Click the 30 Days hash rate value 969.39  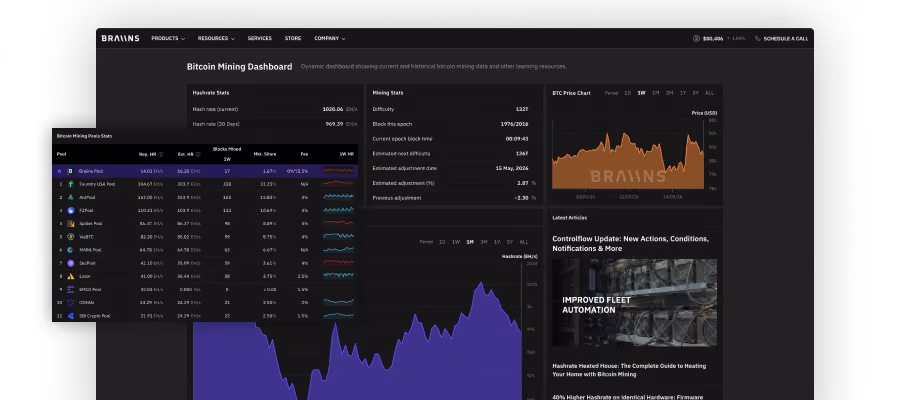(x=334, y=124)
